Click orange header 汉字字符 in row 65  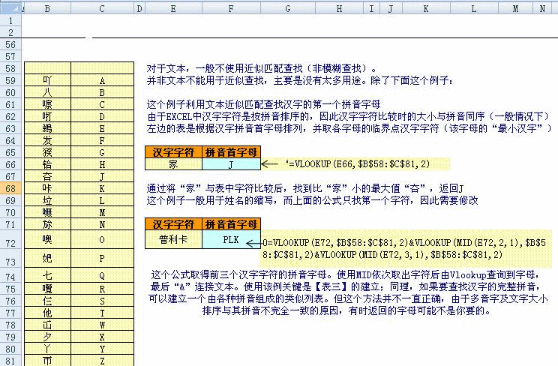[x=174, y=152]
